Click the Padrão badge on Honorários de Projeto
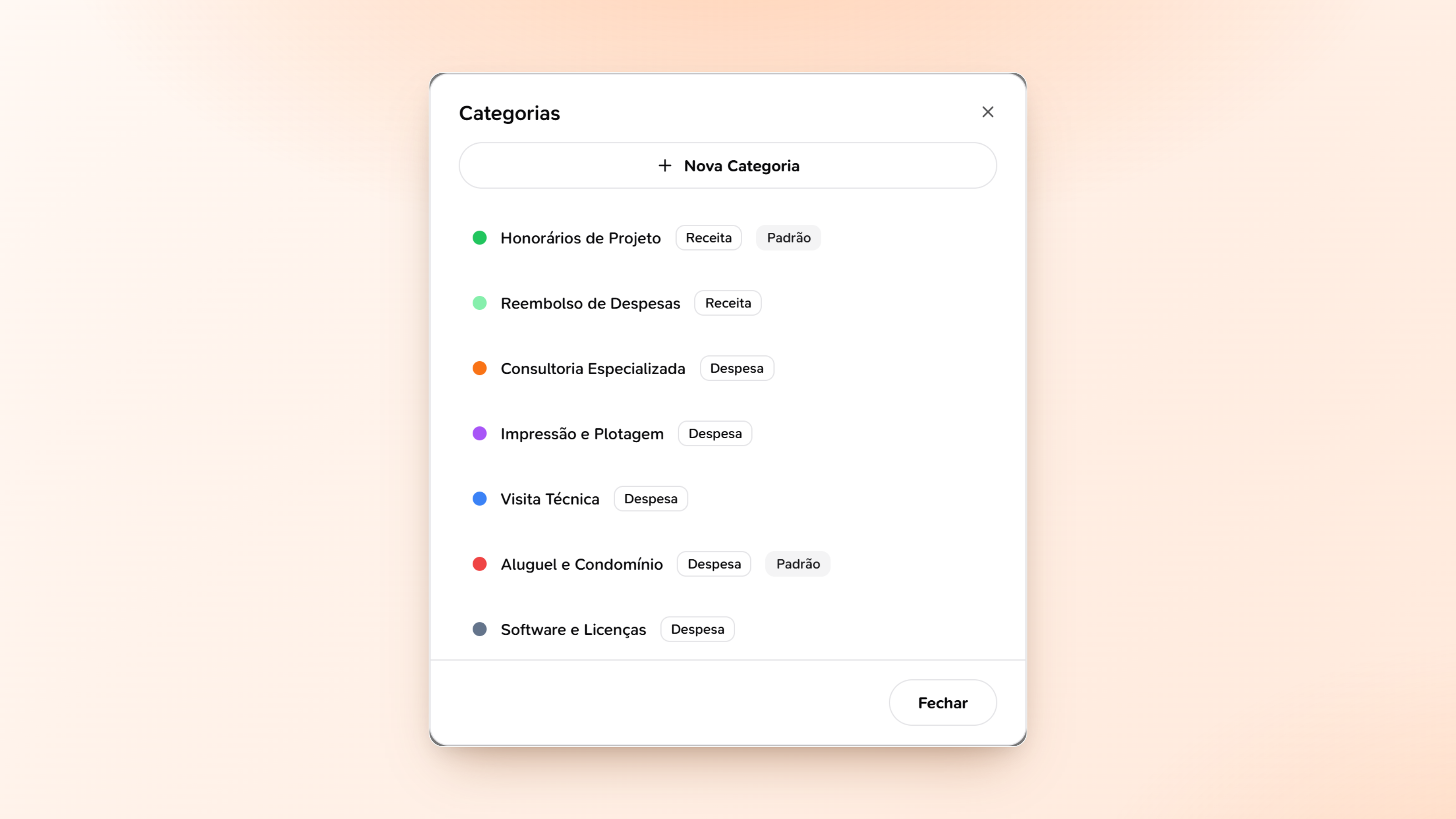The height and width of the screenshot is (819, 1456). pos(789,238)
